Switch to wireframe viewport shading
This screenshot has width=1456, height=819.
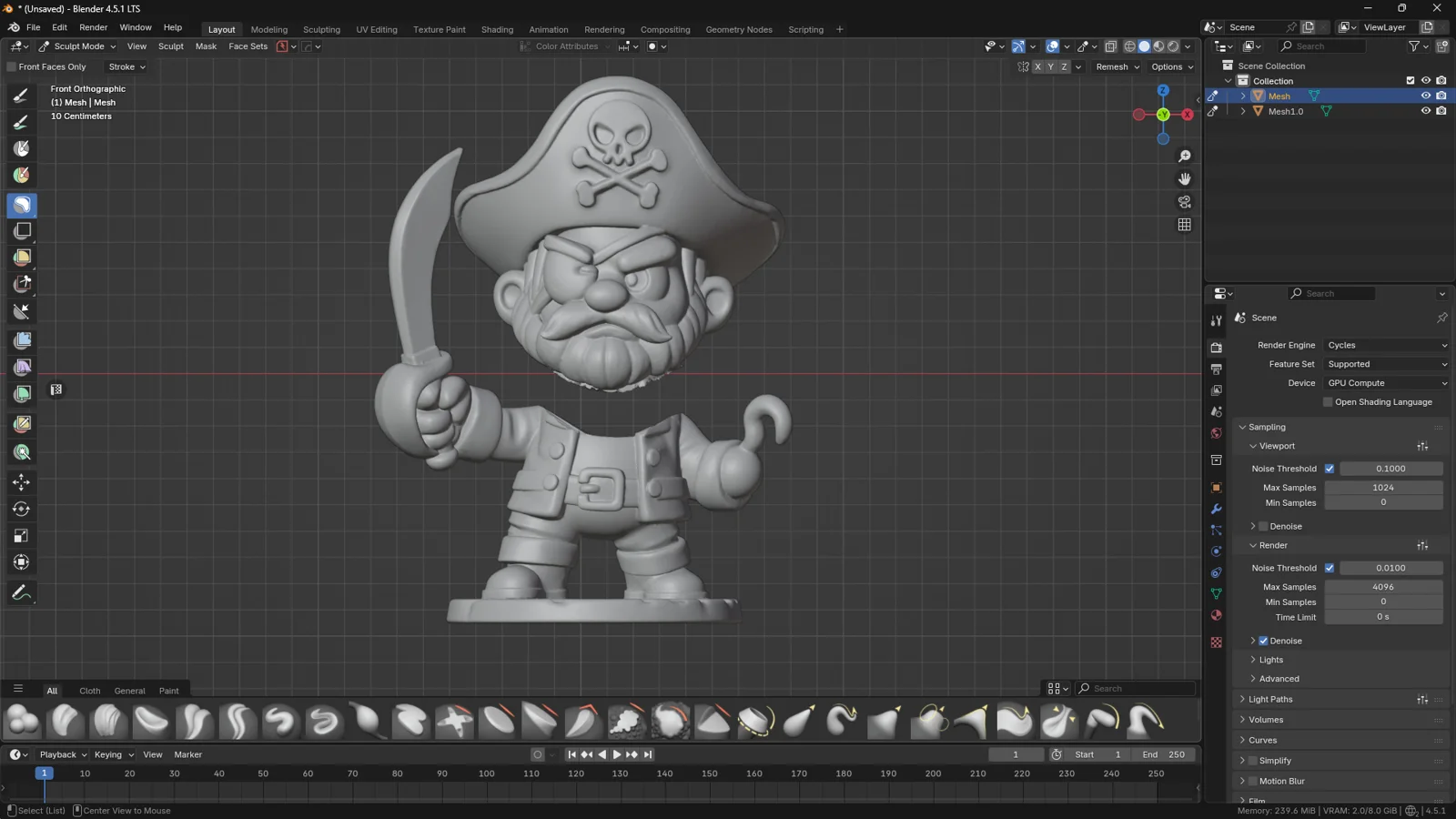point(1130,46)
